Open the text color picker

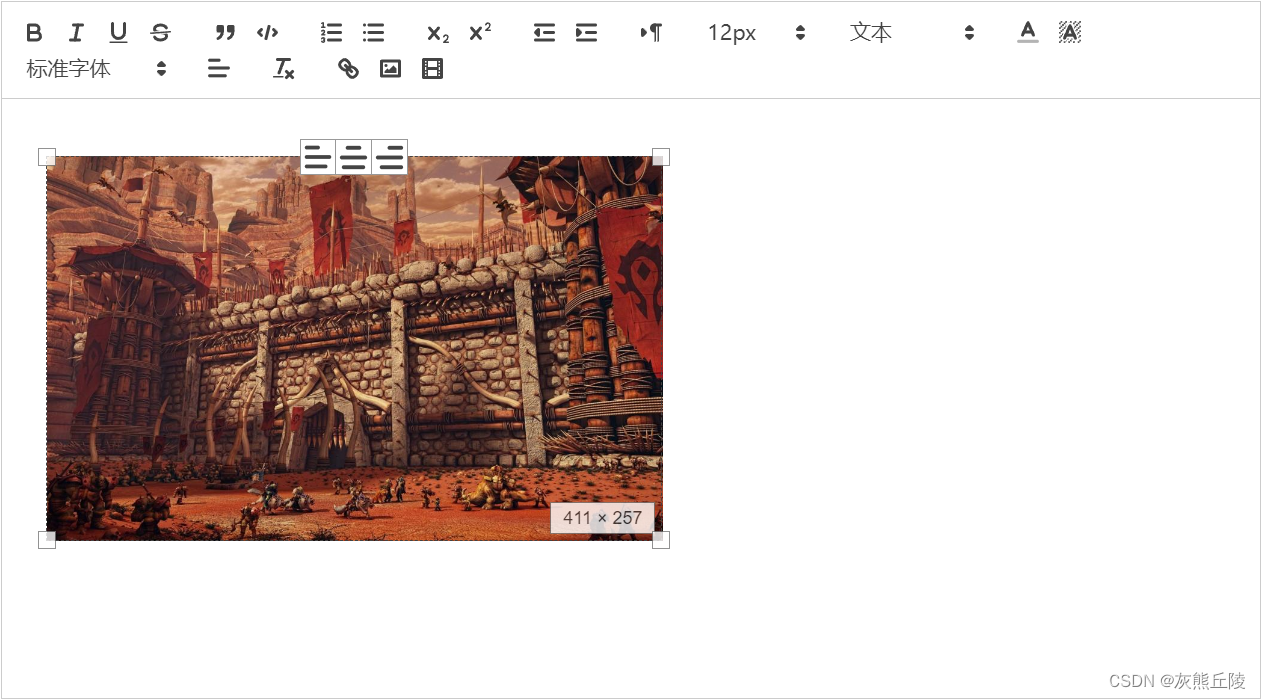[1028, 33]
